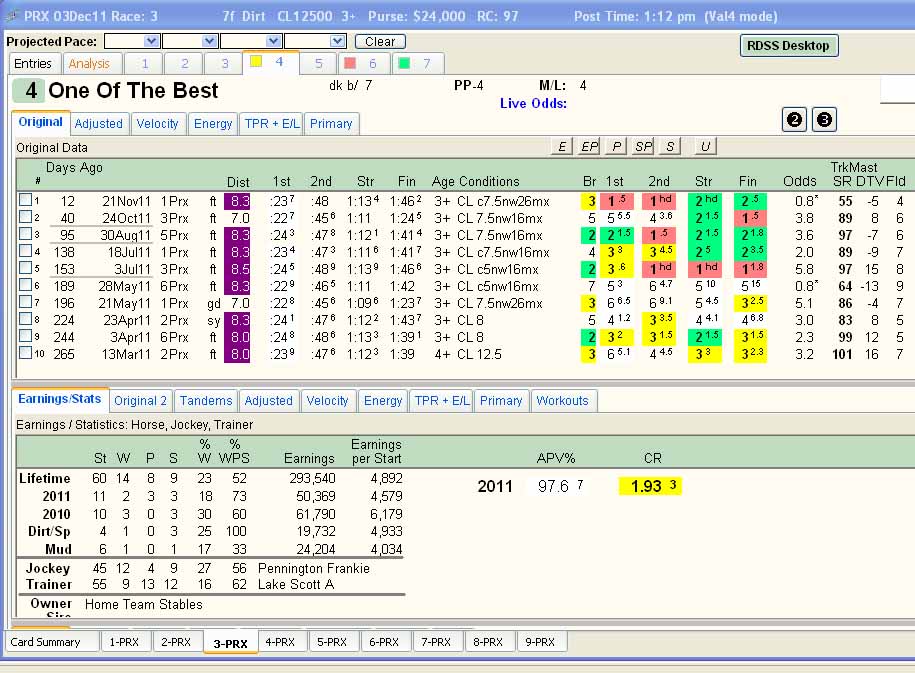
Task: Click the green swatch on horse tab 7
Action: (404, 62)
